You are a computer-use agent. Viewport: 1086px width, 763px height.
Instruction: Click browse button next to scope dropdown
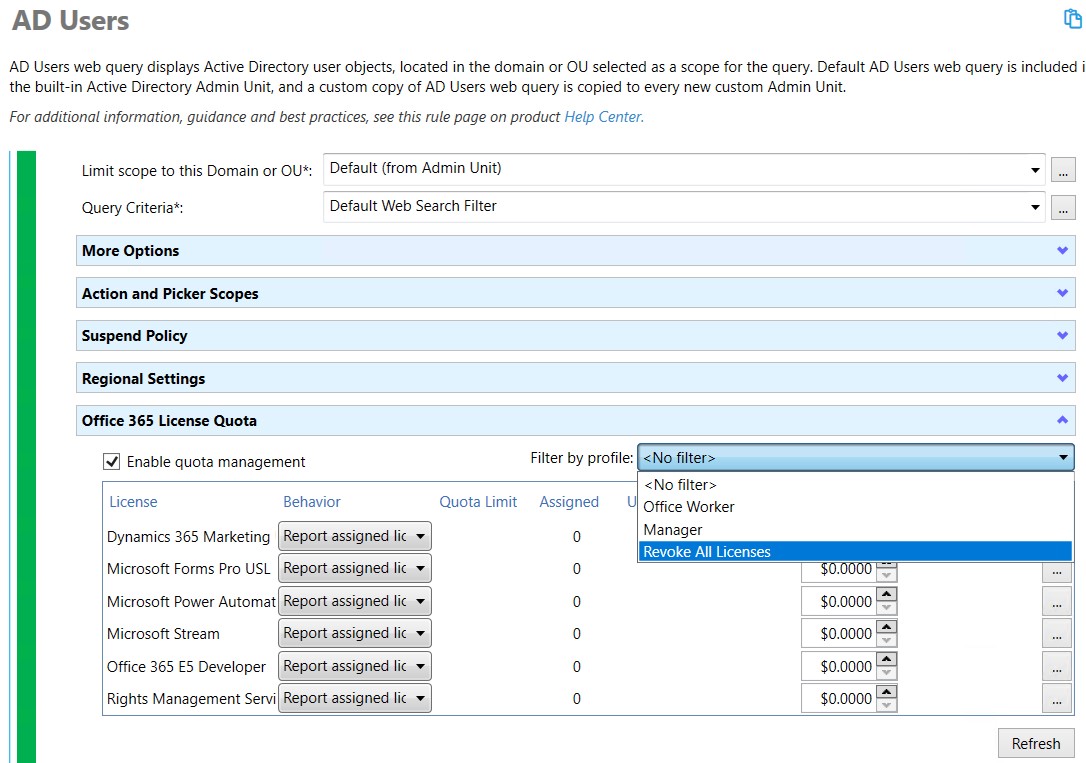[x=1062, y=170]
